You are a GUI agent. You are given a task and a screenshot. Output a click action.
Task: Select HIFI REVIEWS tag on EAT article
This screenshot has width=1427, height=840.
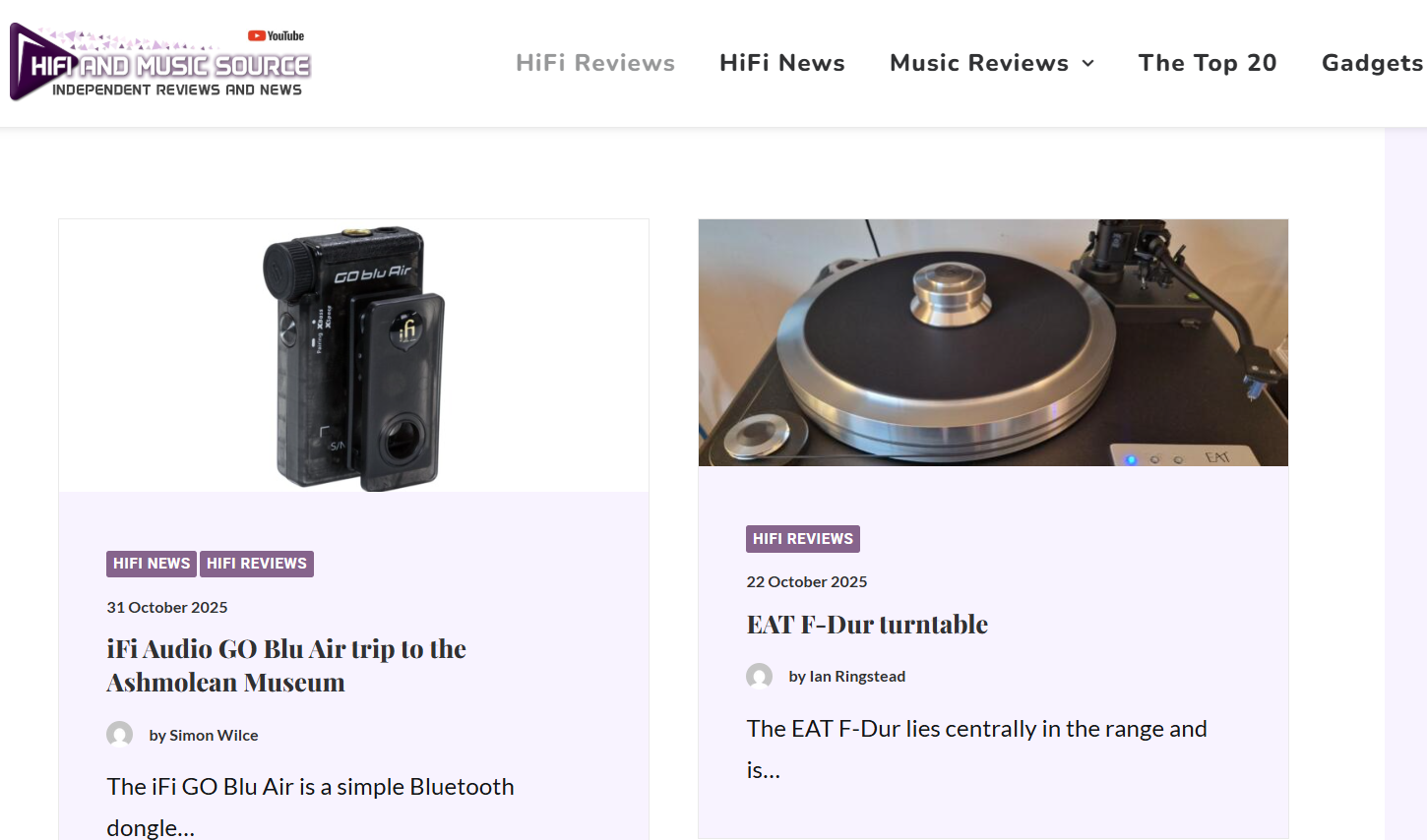(803, 539)
